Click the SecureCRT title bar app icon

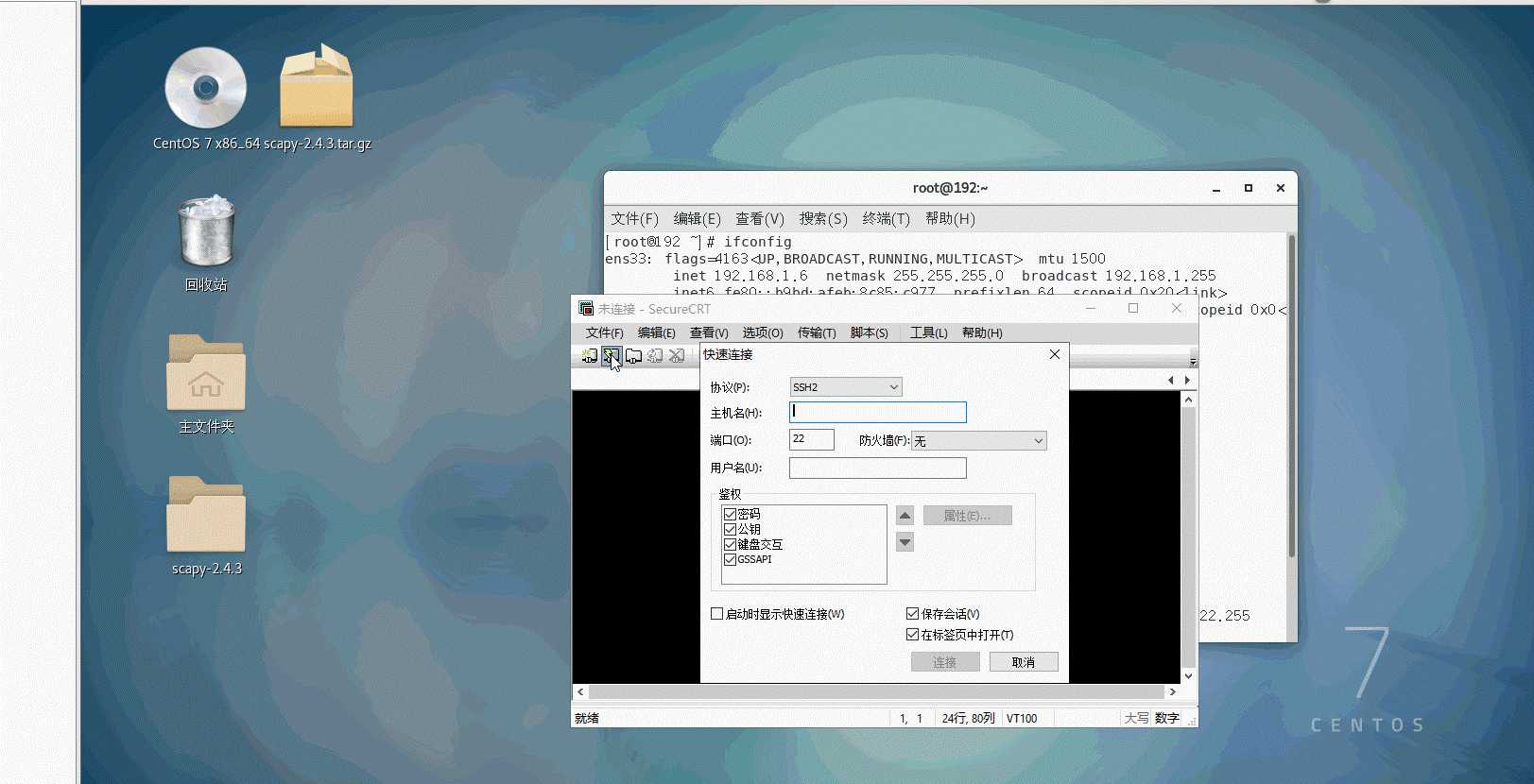585,309
